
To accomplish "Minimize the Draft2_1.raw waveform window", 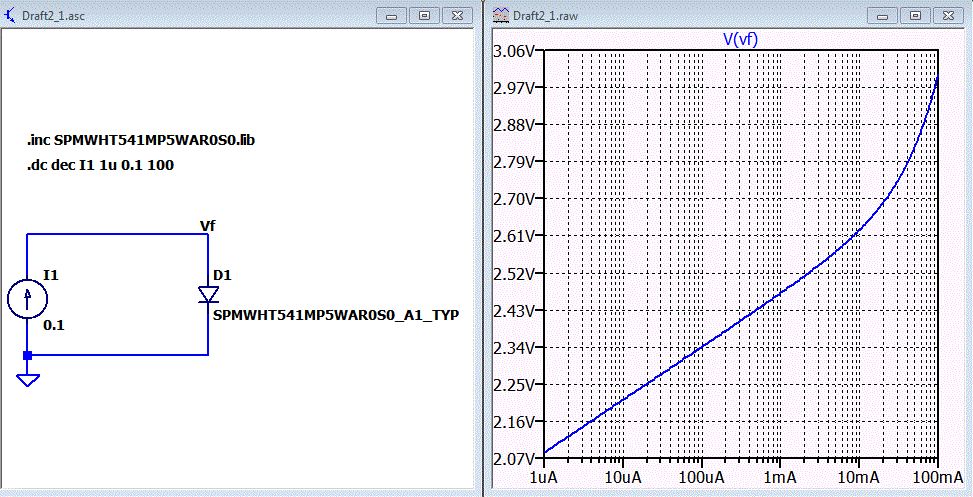I will click(x=882, y=16).
